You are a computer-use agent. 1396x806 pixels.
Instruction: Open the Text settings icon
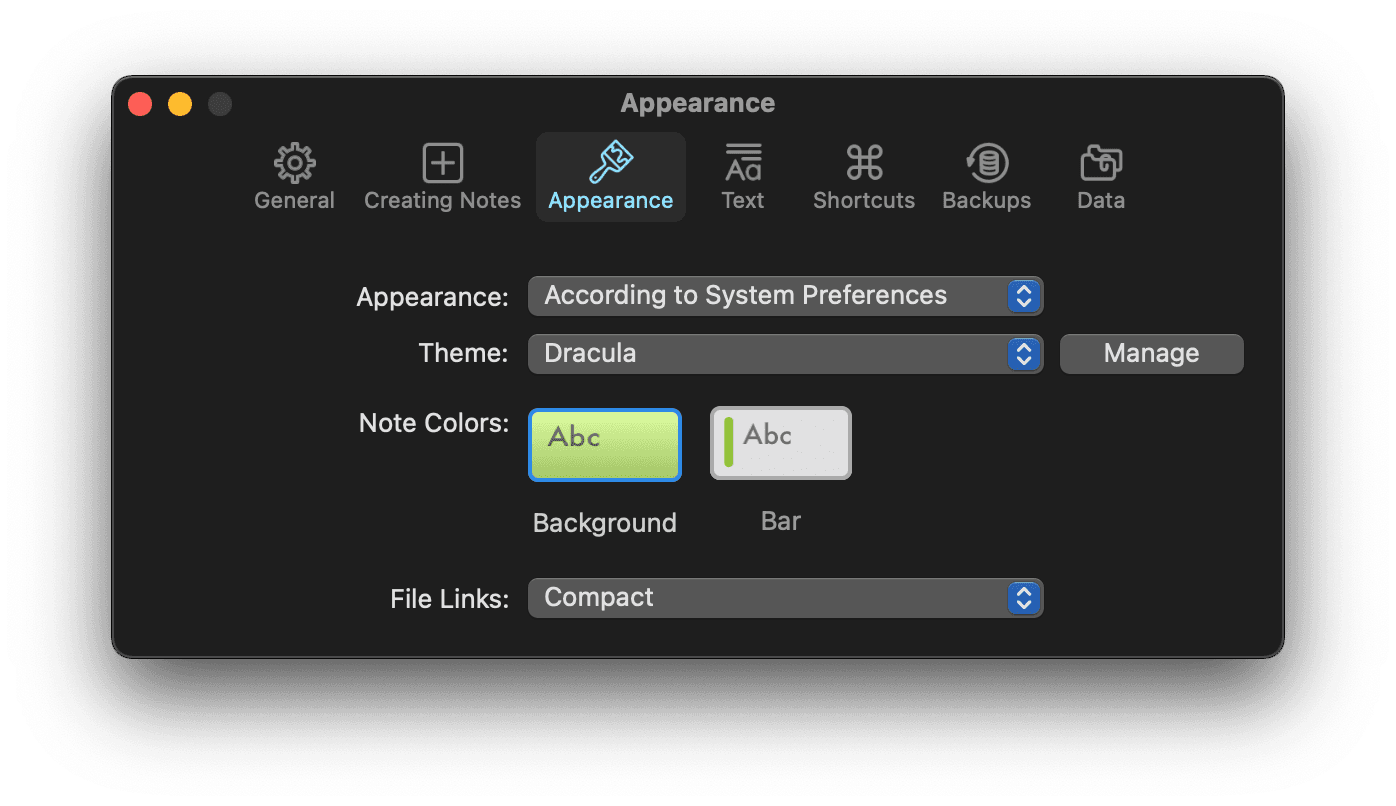[742, 162]
